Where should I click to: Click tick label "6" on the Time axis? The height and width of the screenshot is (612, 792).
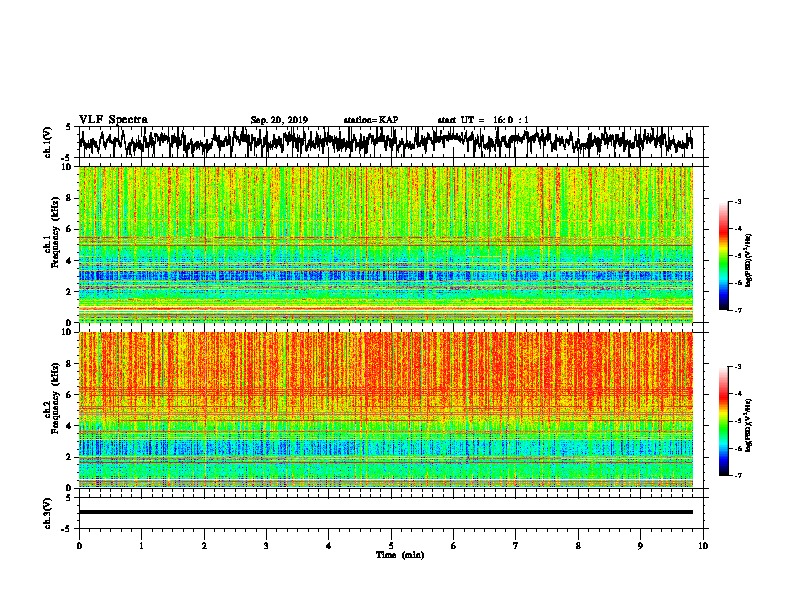454,546
